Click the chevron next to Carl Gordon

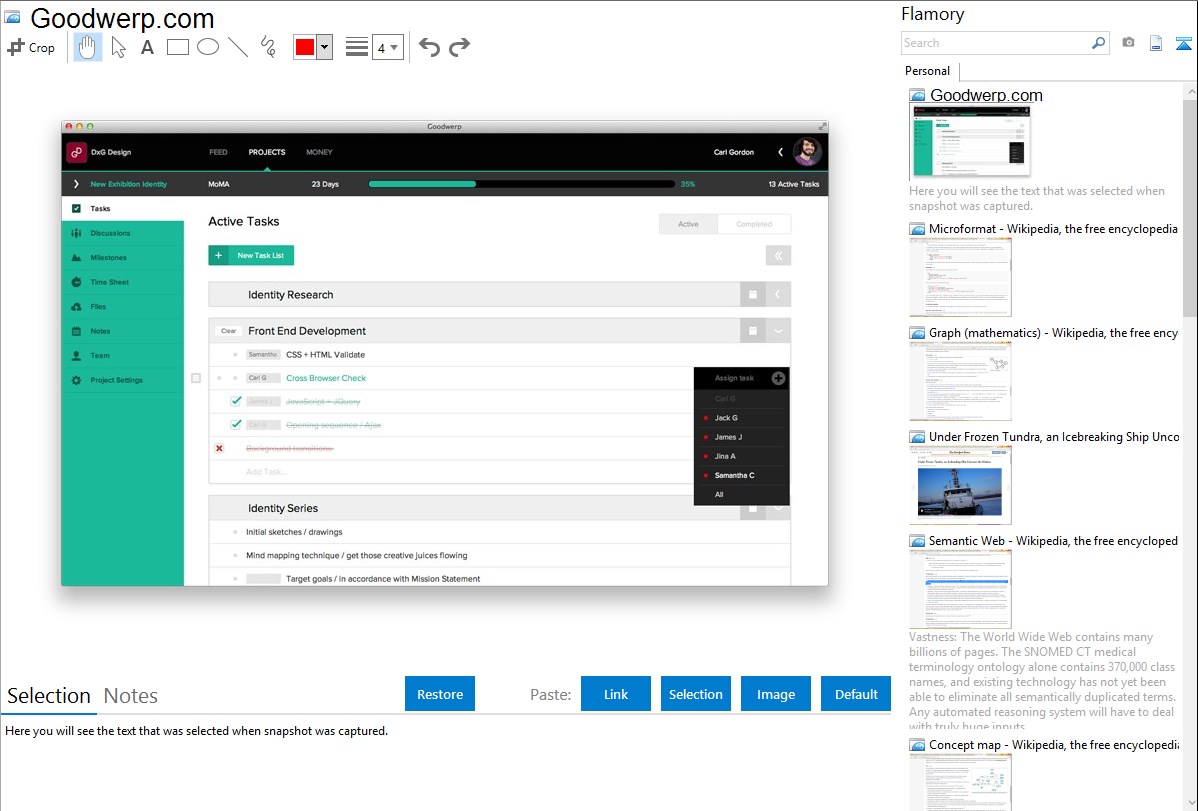[780, 152]
